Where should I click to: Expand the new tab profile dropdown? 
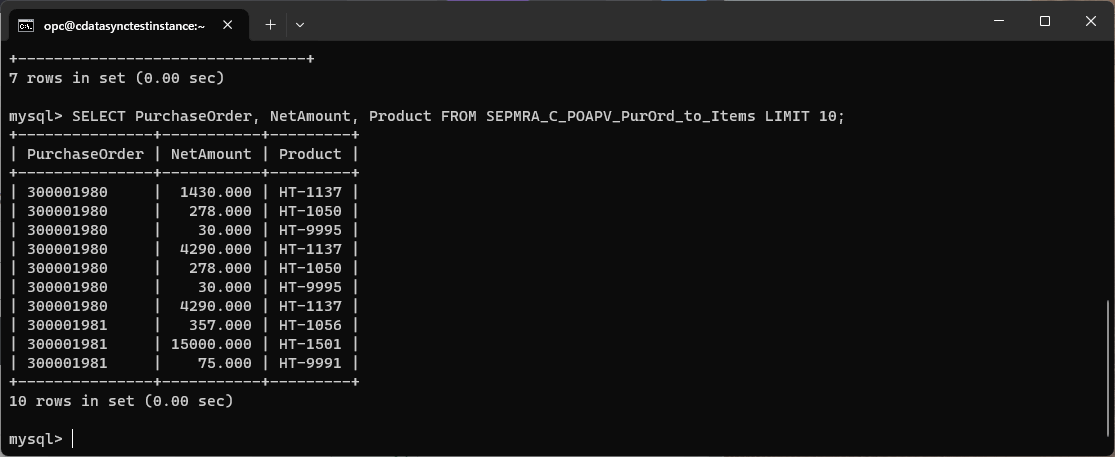tap(299, 24)
